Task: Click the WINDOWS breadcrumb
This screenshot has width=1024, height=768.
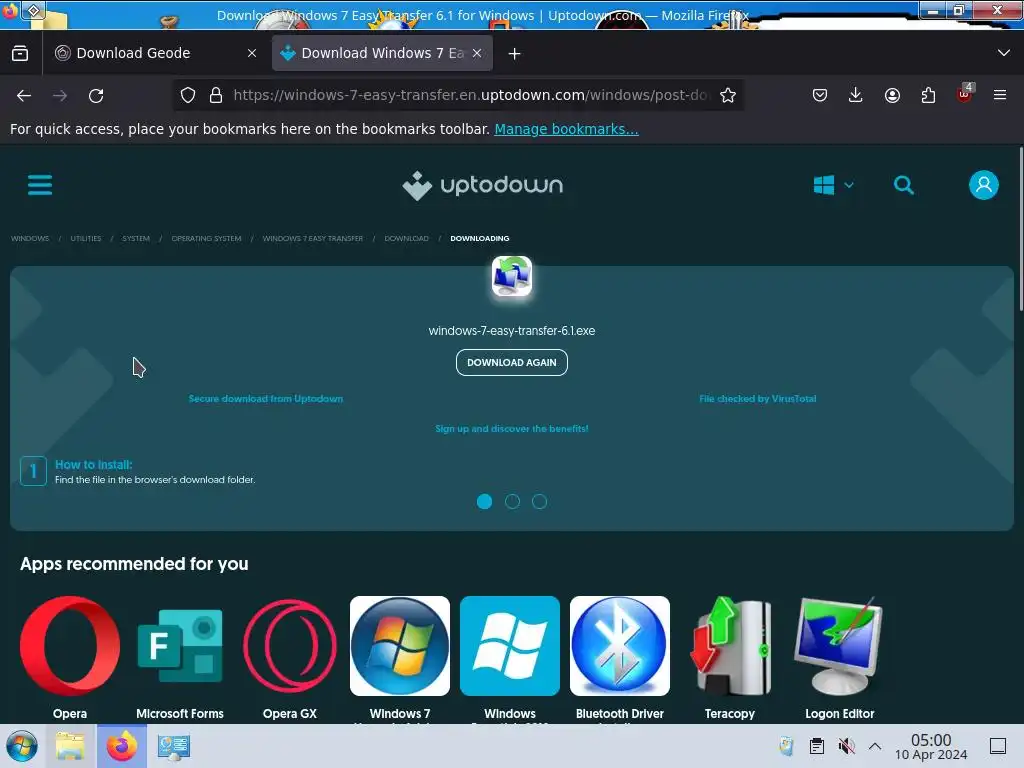Action: [30, 238]
